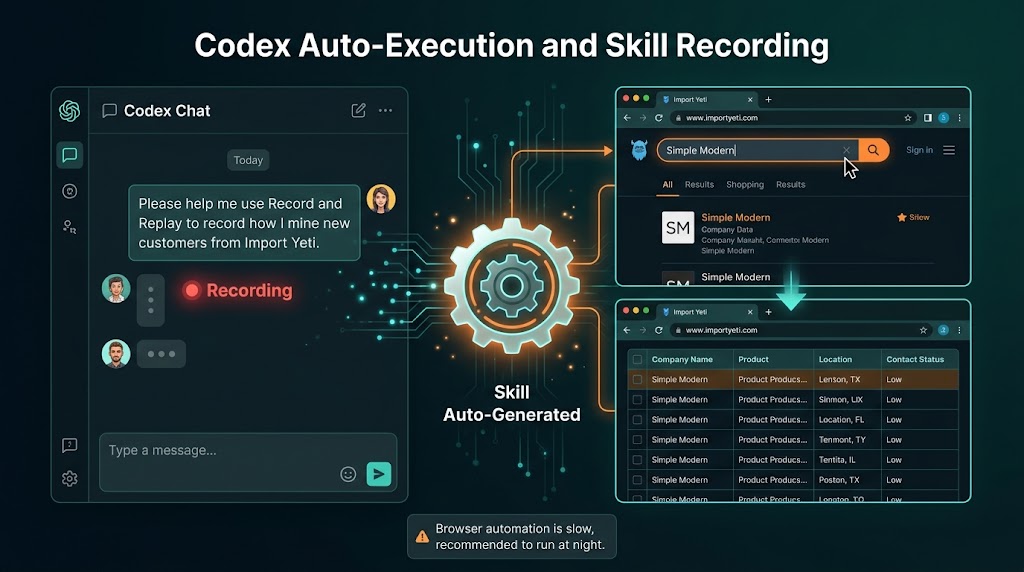Screen dimensions: 1024x572
Task: Go back in the bottom browser window
Action: [627, 330]
